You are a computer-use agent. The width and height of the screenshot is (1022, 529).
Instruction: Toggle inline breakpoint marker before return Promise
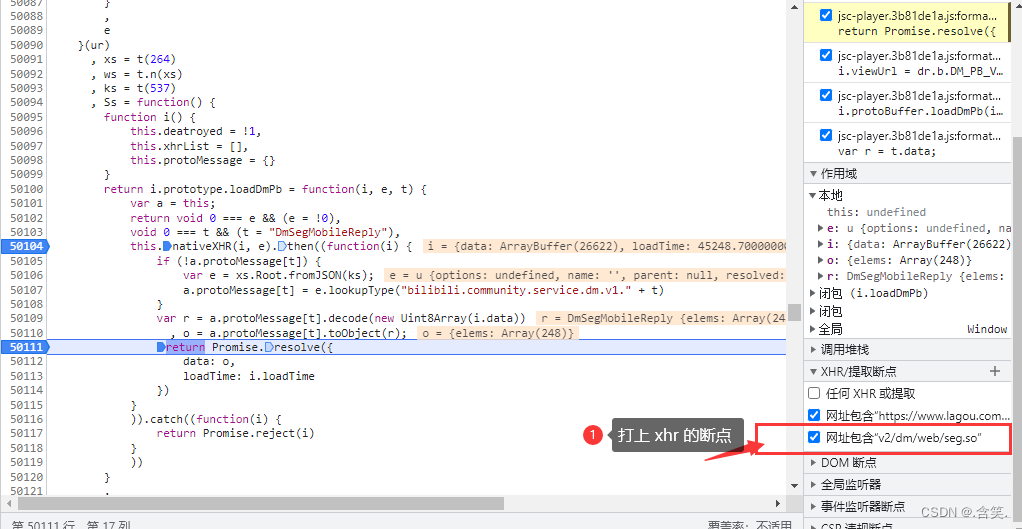click(x=161, y=347)
